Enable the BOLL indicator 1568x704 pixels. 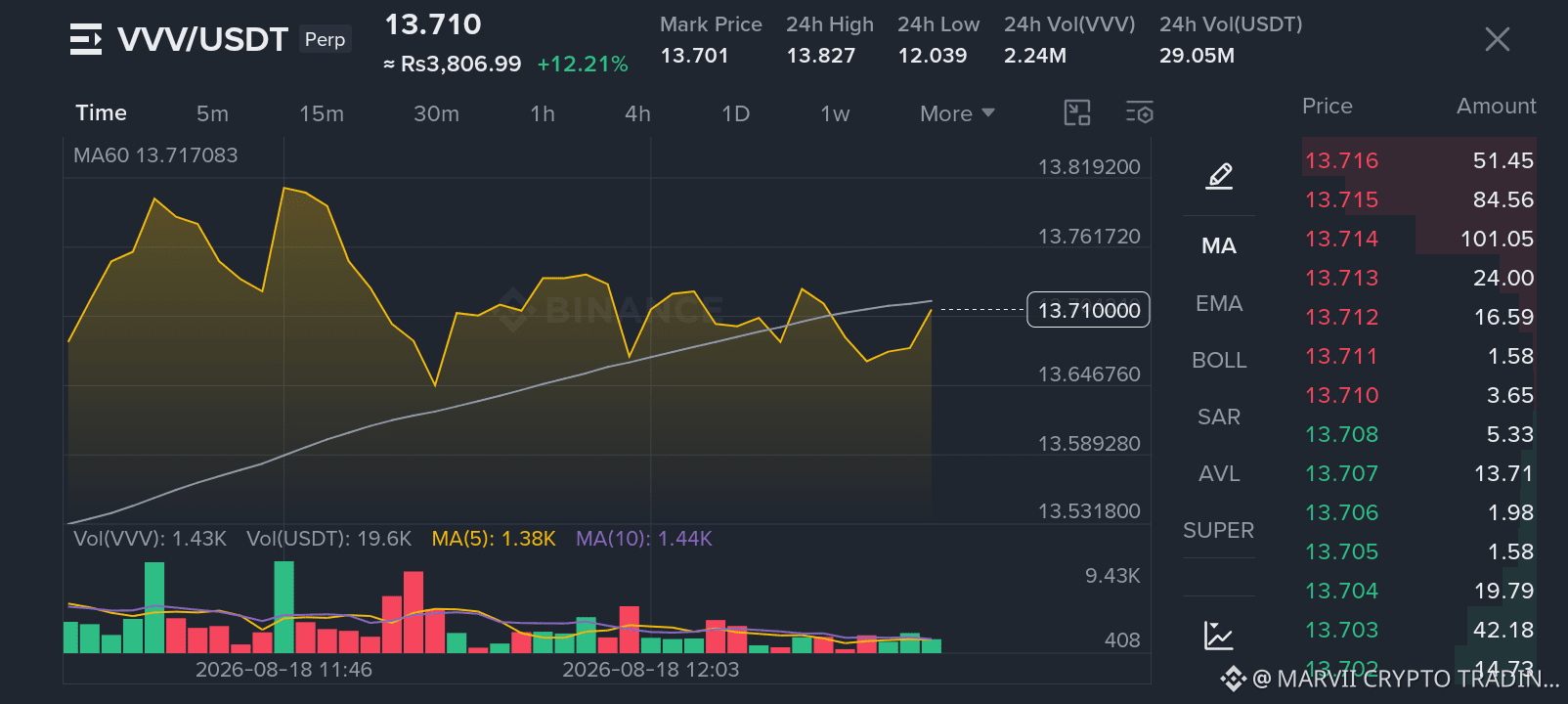tap(1219, 360)
